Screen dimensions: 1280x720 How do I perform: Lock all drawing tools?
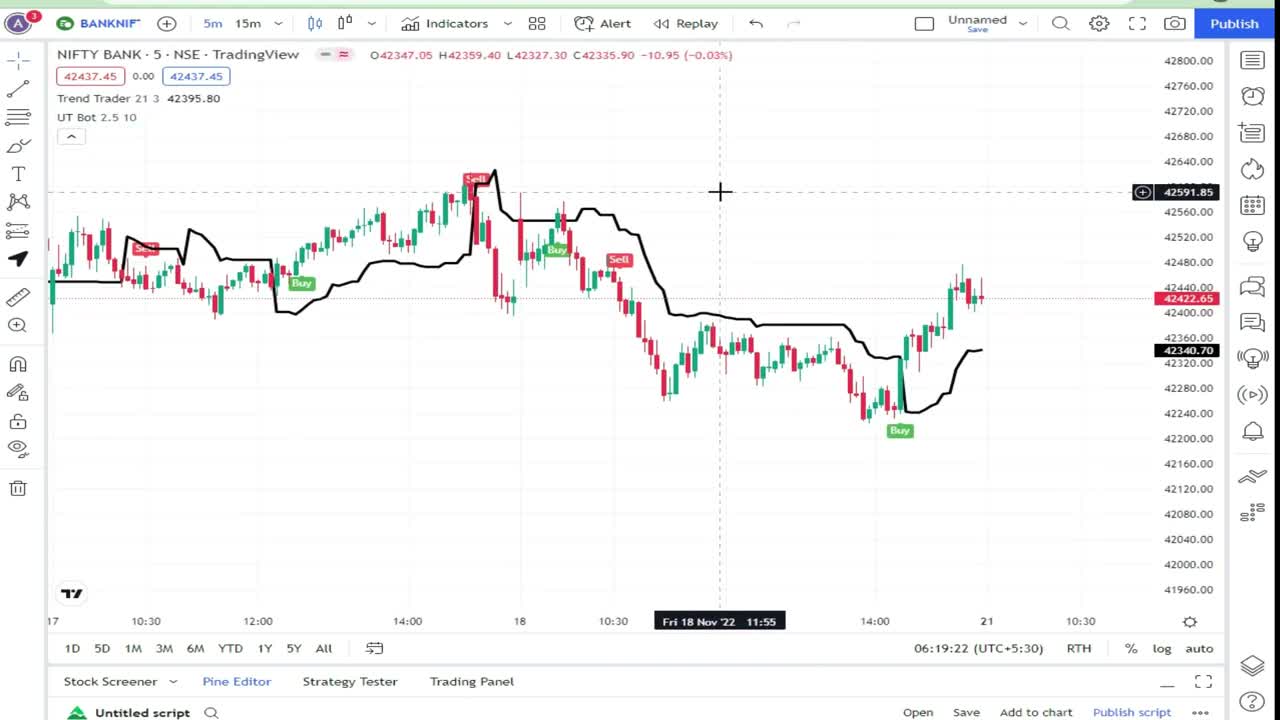coord(18,421)
